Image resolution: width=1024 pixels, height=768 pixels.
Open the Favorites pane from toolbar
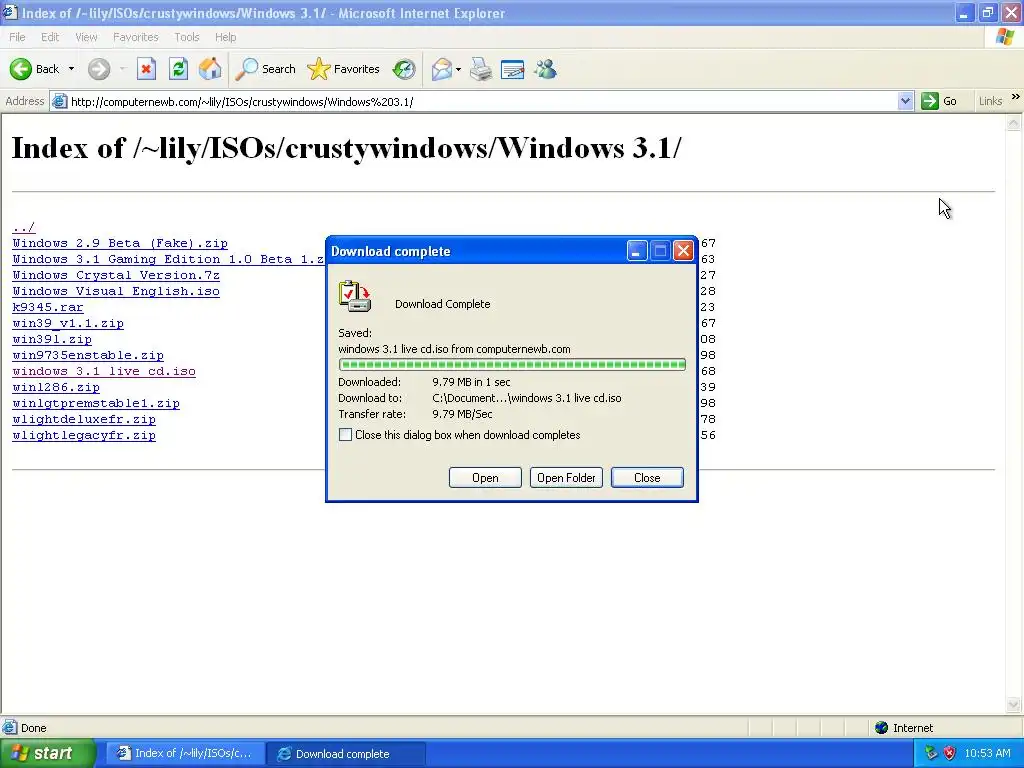[x=344, y=69]
